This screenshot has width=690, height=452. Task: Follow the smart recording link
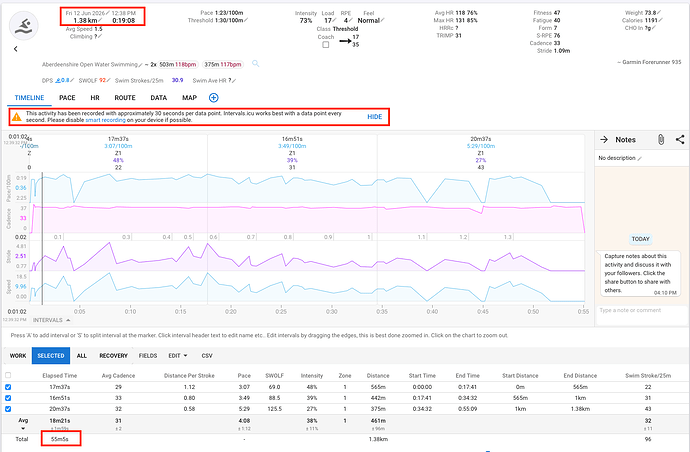[105, 120]
